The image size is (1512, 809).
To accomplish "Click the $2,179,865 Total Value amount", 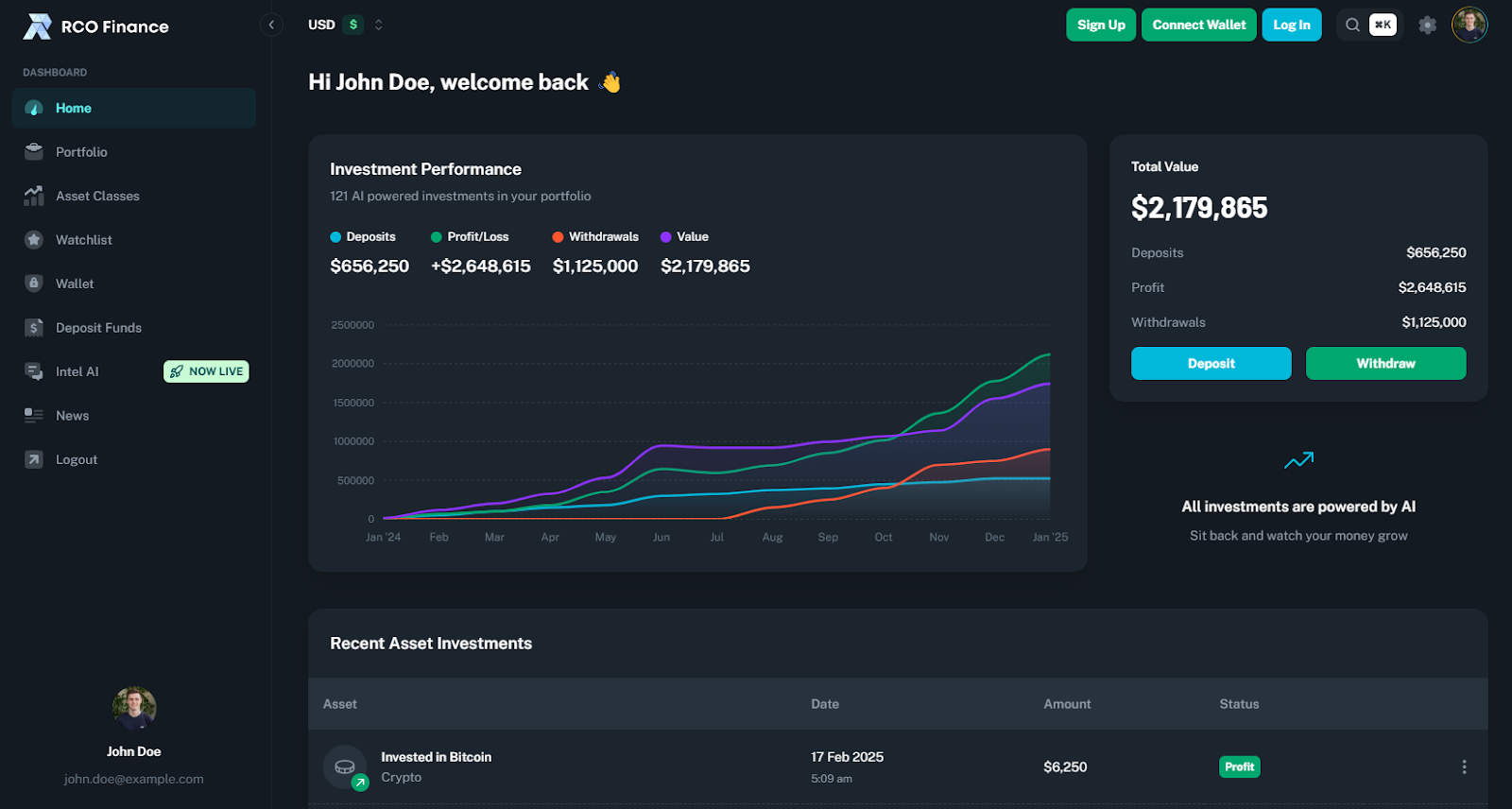I will pyautogui.click(x=1199, y=208).
